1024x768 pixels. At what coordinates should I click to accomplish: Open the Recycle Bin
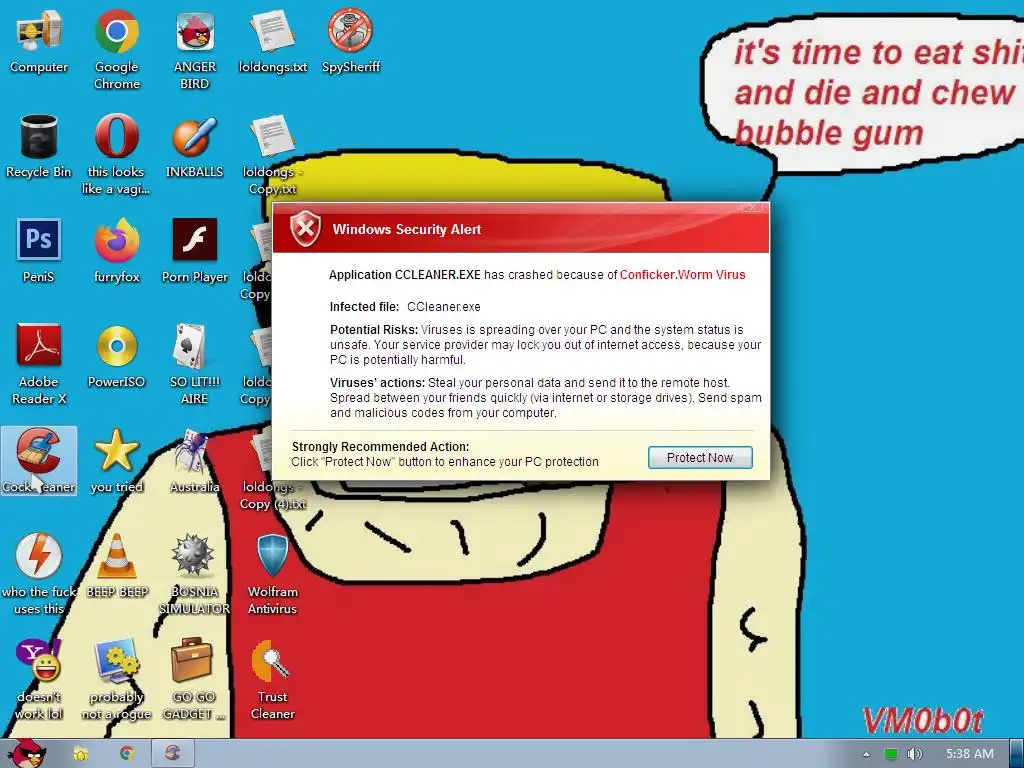point(39,146)
